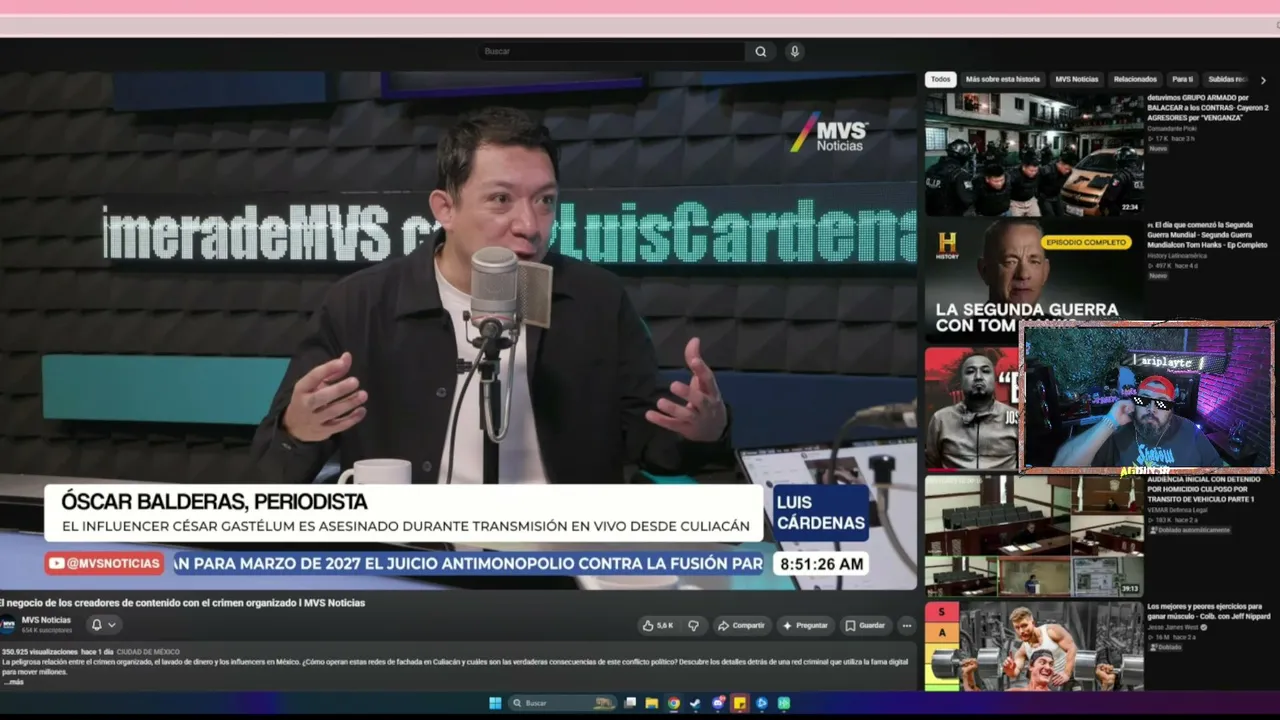This screenshot has width=1280, height=720.
Task: Click the '350.925 visualizaciones' view count text
Action: point(40,652)
